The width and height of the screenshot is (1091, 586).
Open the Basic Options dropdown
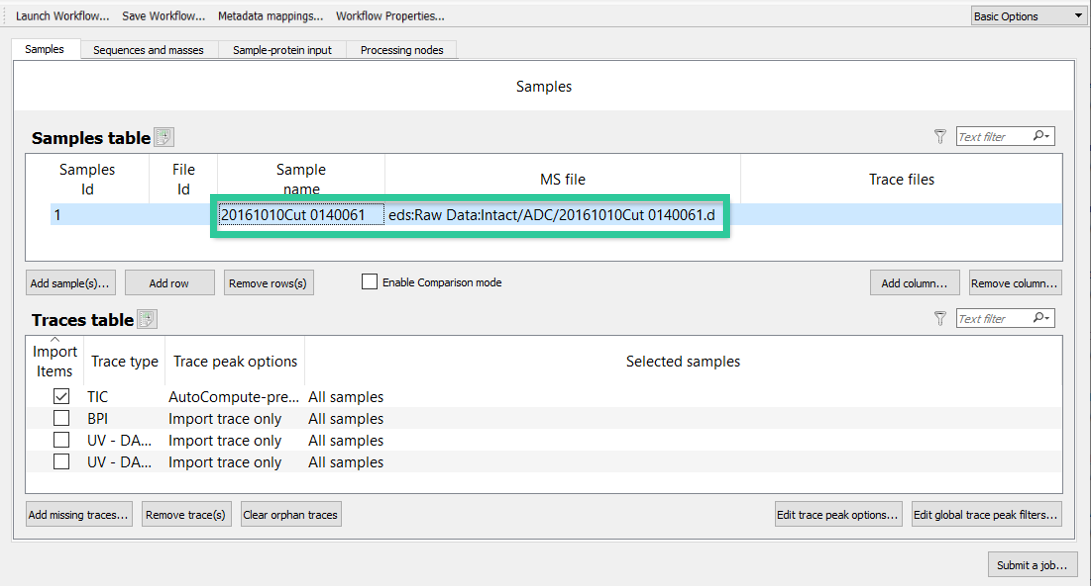pos(1028,16)
